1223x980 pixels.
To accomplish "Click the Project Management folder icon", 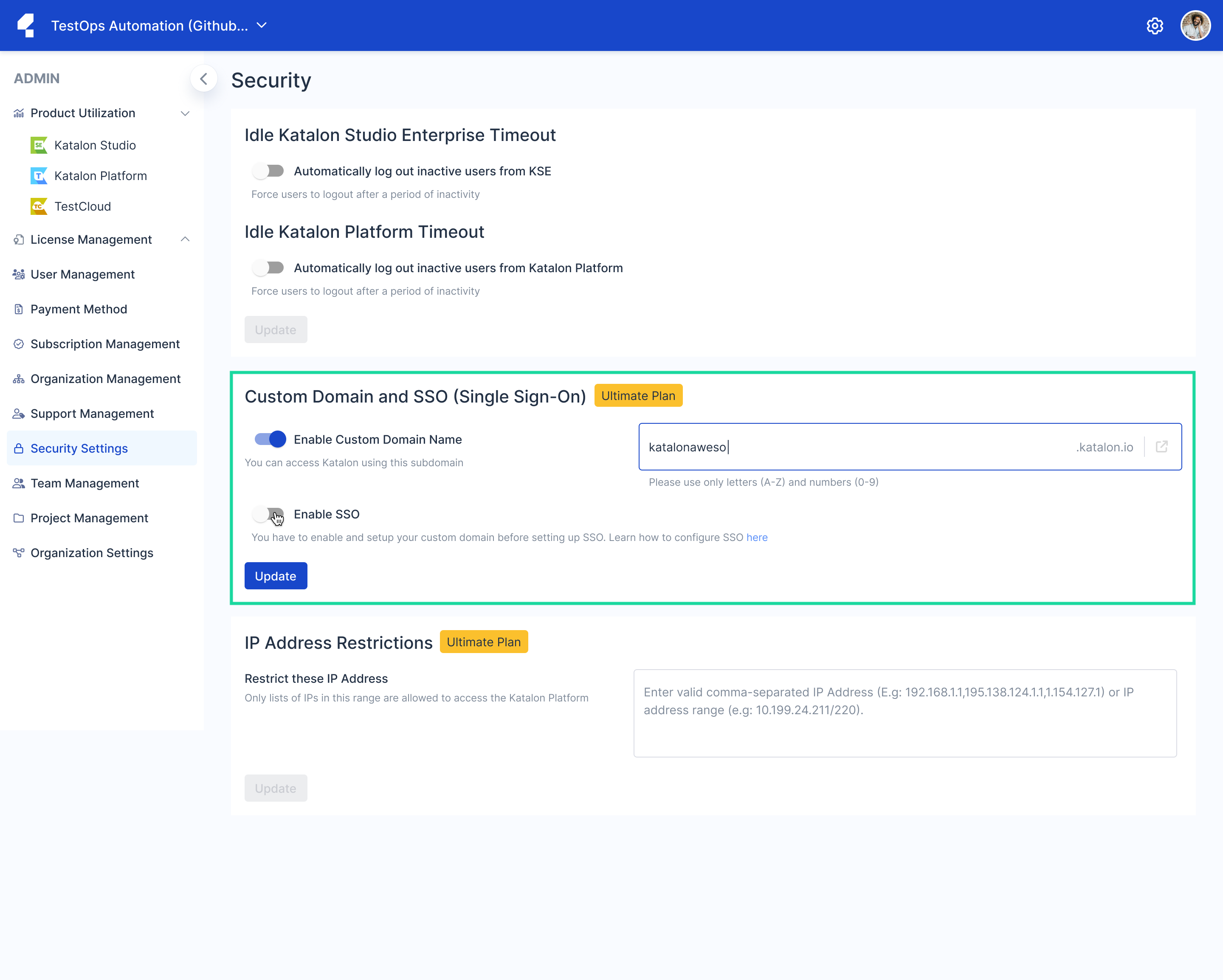I will coord(19,518).
